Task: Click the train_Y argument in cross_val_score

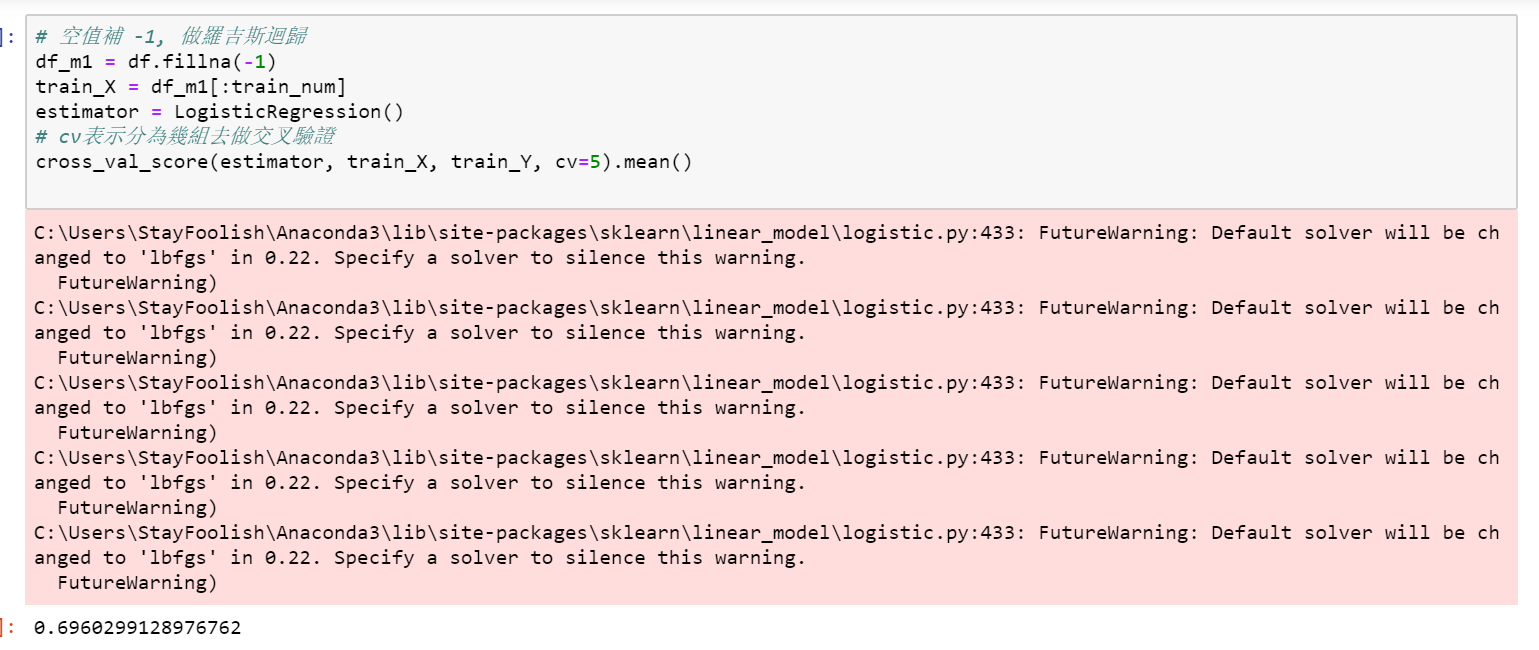Action: [x=496, y=162]
